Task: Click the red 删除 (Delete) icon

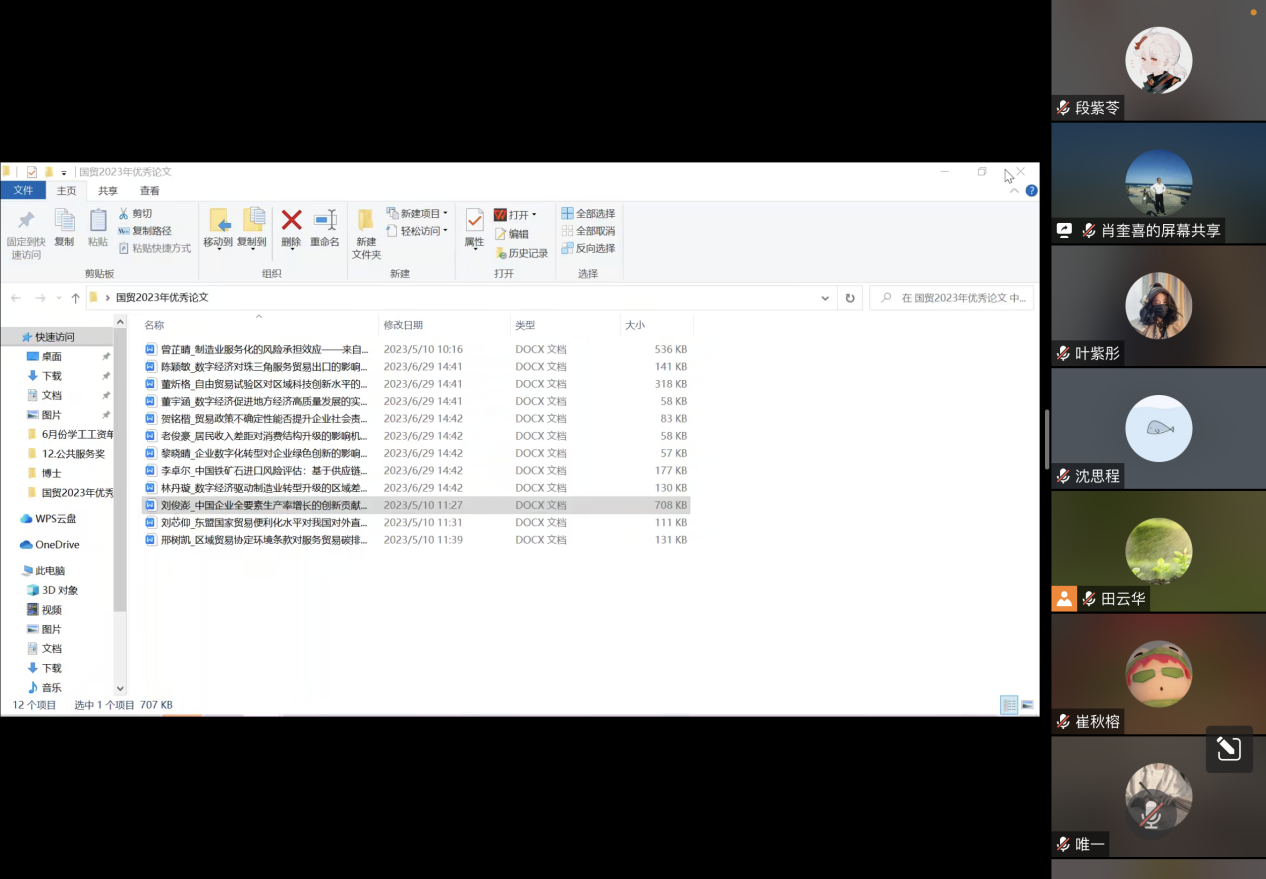Action: [x=291, y=220]
